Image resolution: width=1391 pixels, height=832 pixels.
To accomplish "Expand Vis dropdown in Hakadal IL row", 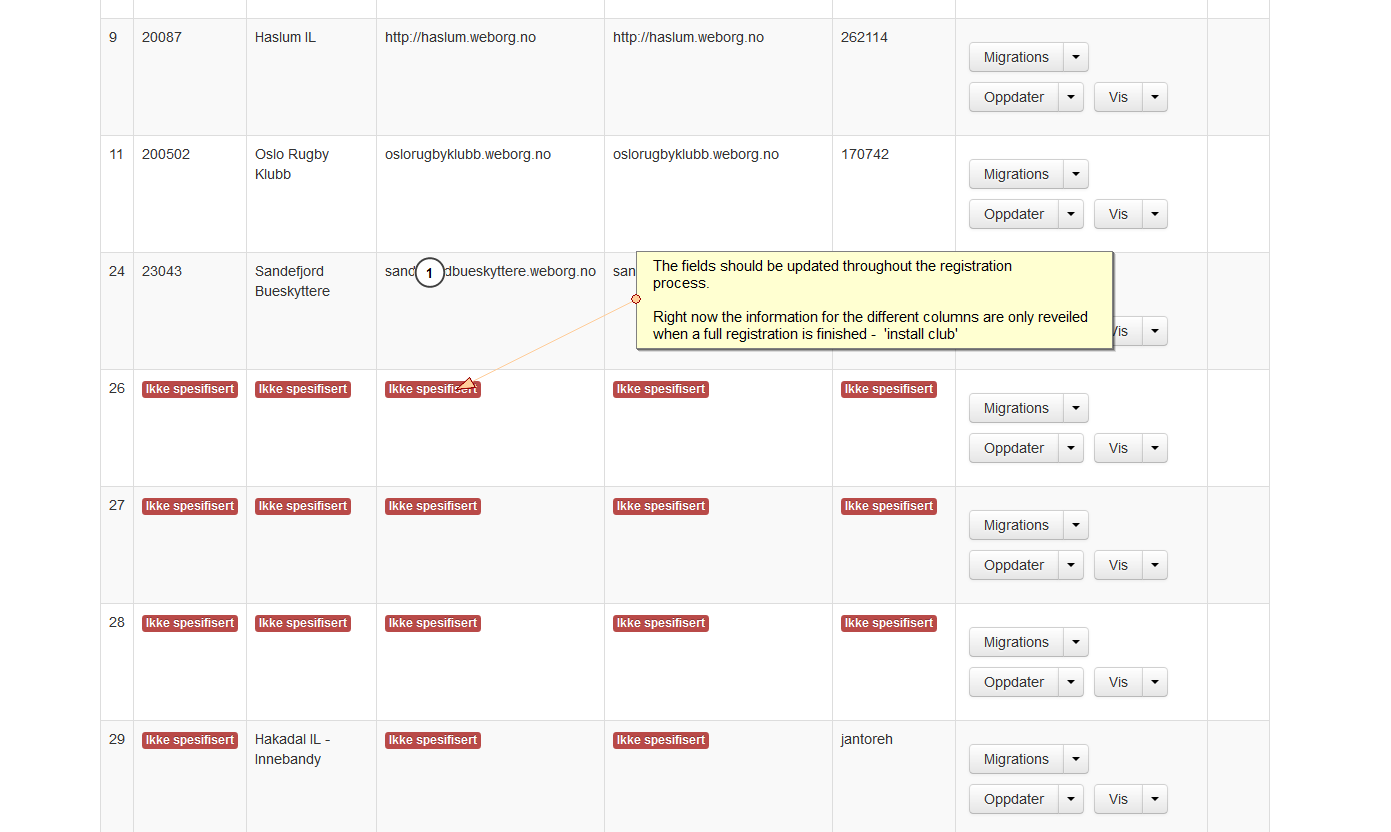I will point(1155,799).
